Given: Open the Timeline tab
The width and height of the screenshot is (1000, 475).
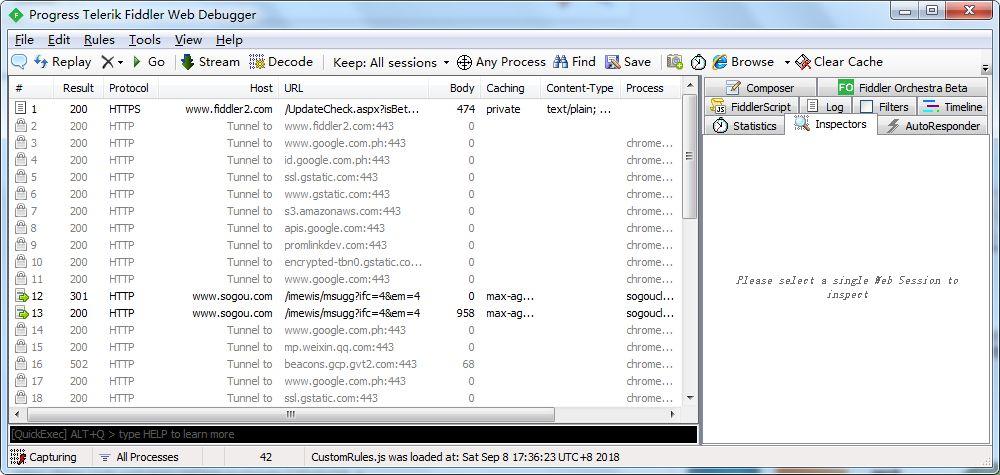Looking at the screenshot, I should [952, 106].
